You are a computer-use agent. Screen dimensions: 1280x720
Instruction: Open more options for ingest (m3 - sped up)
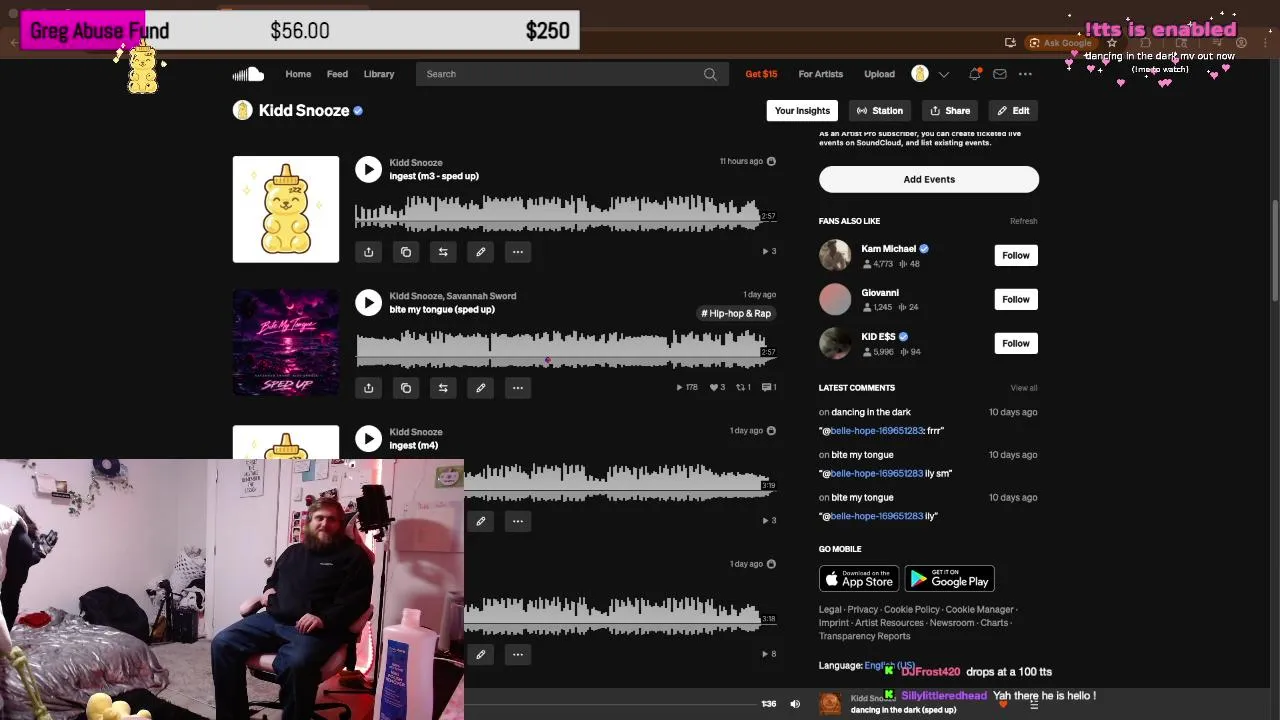[518, 252]
